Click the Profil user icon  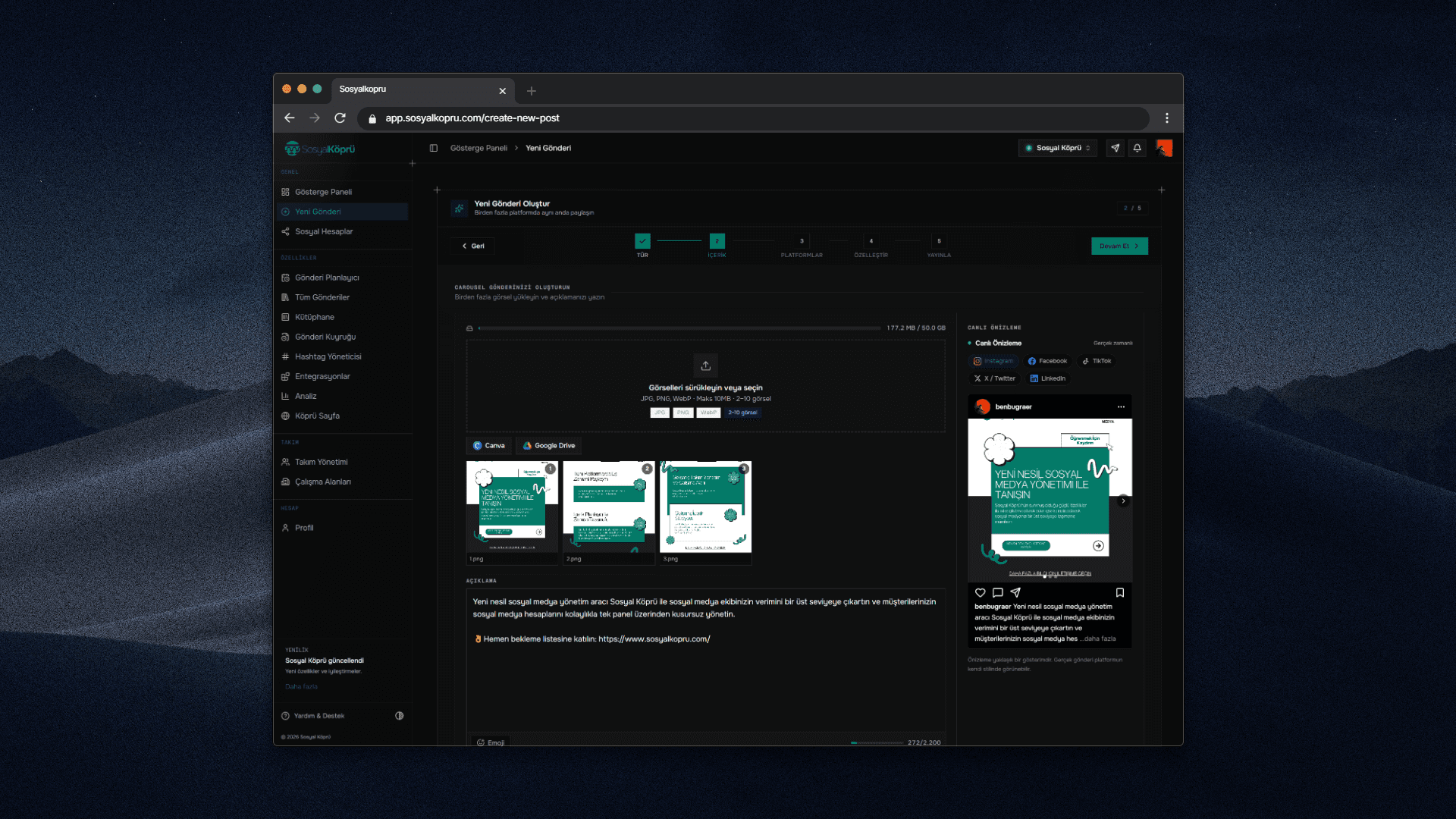point(285,528)
